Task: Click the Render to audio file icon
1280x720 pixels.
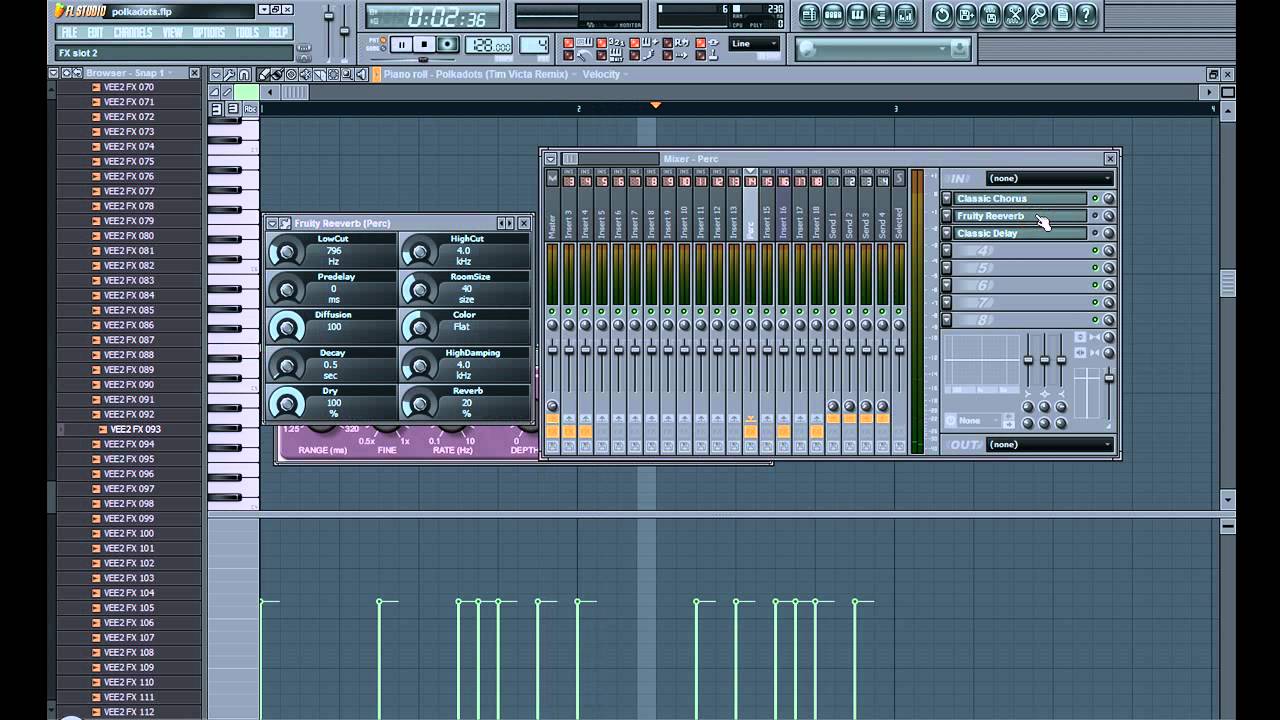Action: [990, 15]
